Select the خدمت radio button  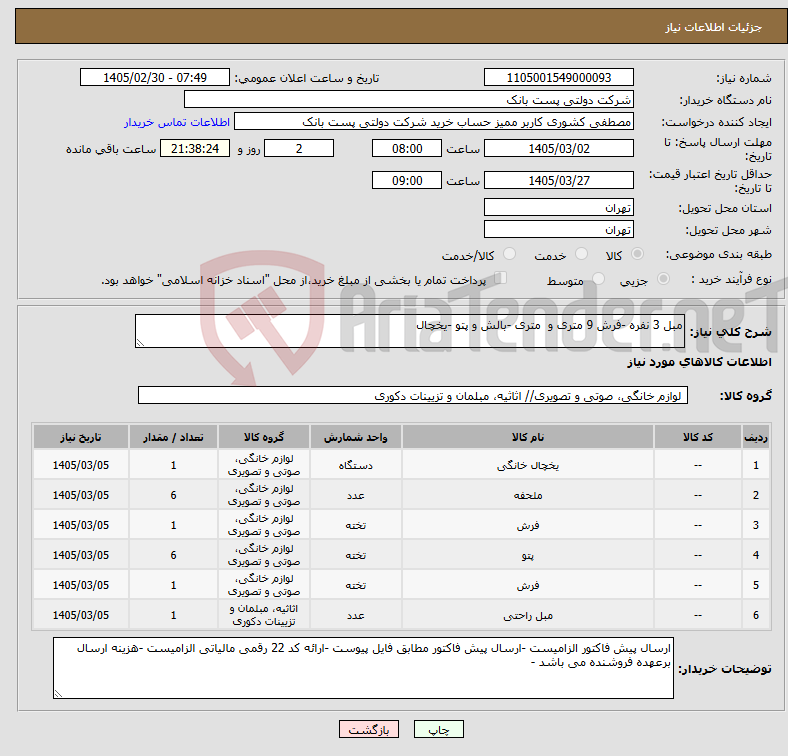[581, 254]
